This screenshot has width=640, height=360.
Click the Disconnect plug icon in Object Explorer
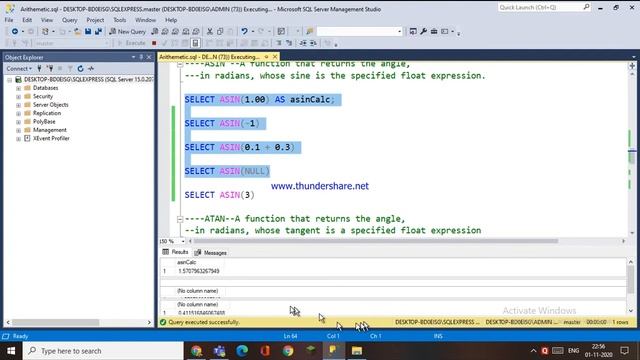(49, 69)
